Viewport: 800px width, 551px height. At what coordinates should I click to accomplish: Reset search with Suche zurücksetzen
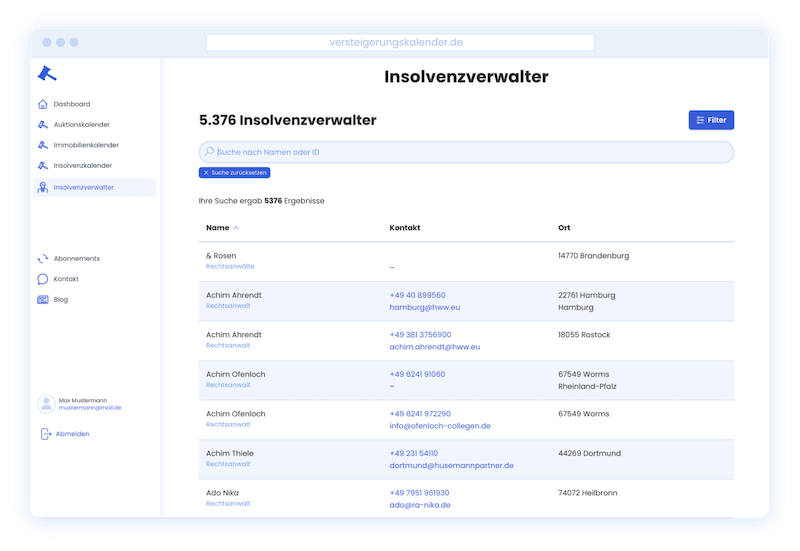coord(234,173)
